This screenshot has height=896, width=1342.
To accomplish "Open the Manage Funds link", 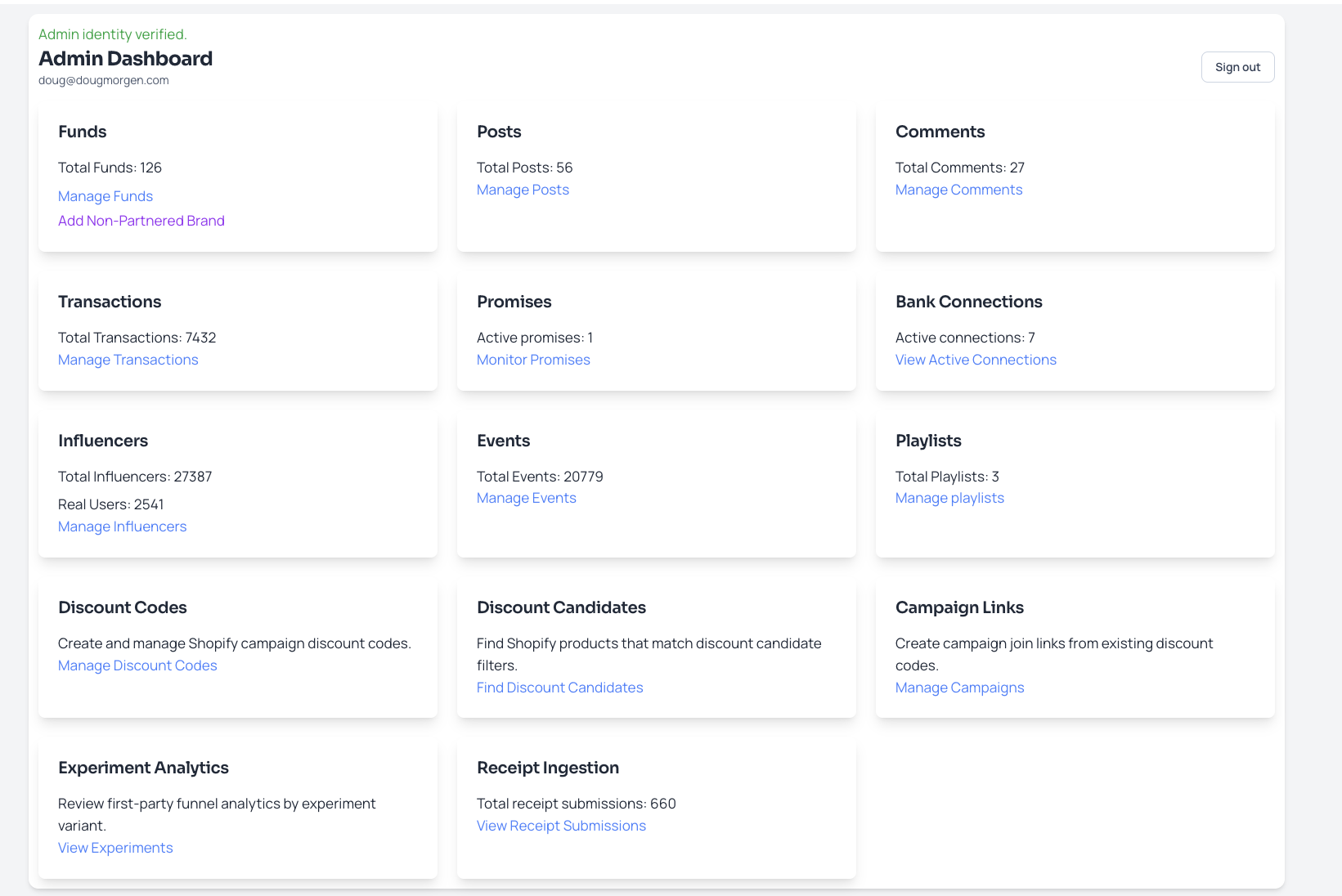I will pos(105,196).
